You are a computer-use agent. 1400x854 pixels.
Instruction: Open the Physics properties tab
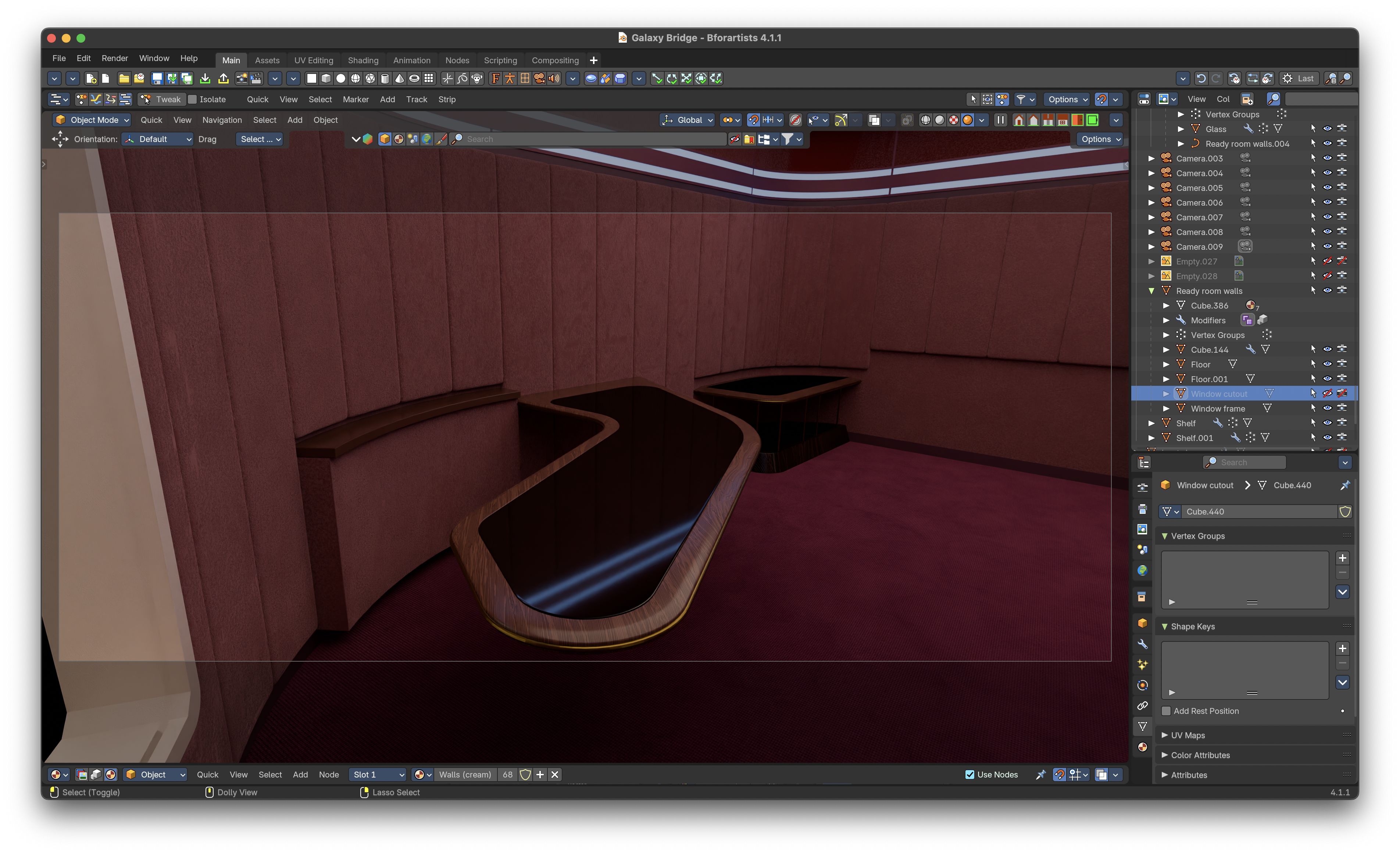coord(1143,685)
